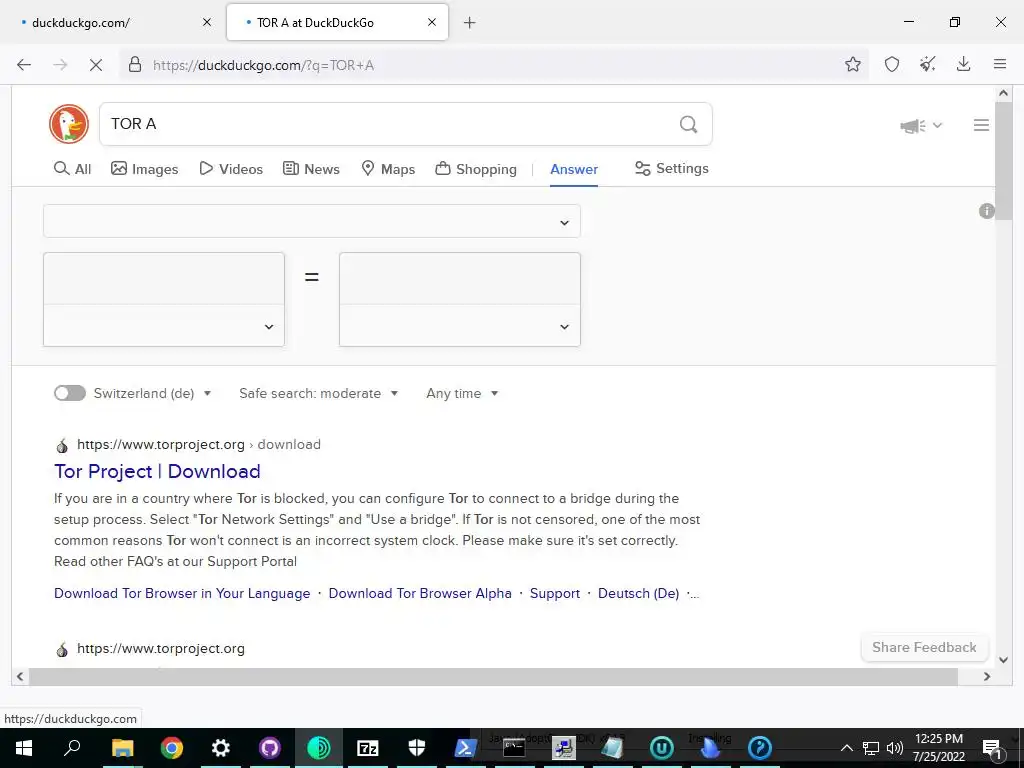Focus the browser URL address bar
Viewport: 1024px width, 768px height.
pyautogui.click(x=493, y=65)
